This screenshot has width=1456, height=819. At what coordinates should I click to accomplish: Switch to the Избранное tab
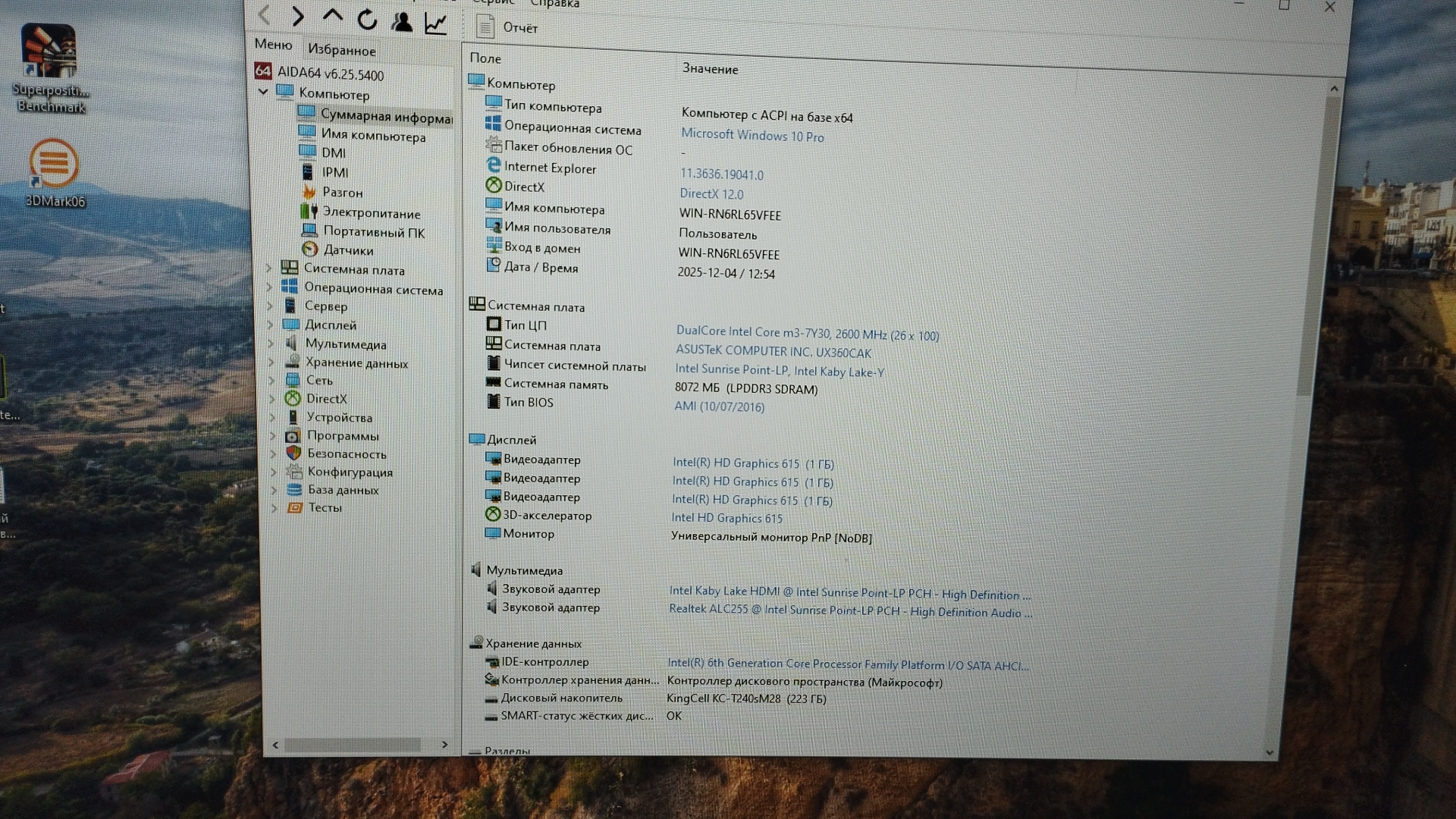pos(341,50)
